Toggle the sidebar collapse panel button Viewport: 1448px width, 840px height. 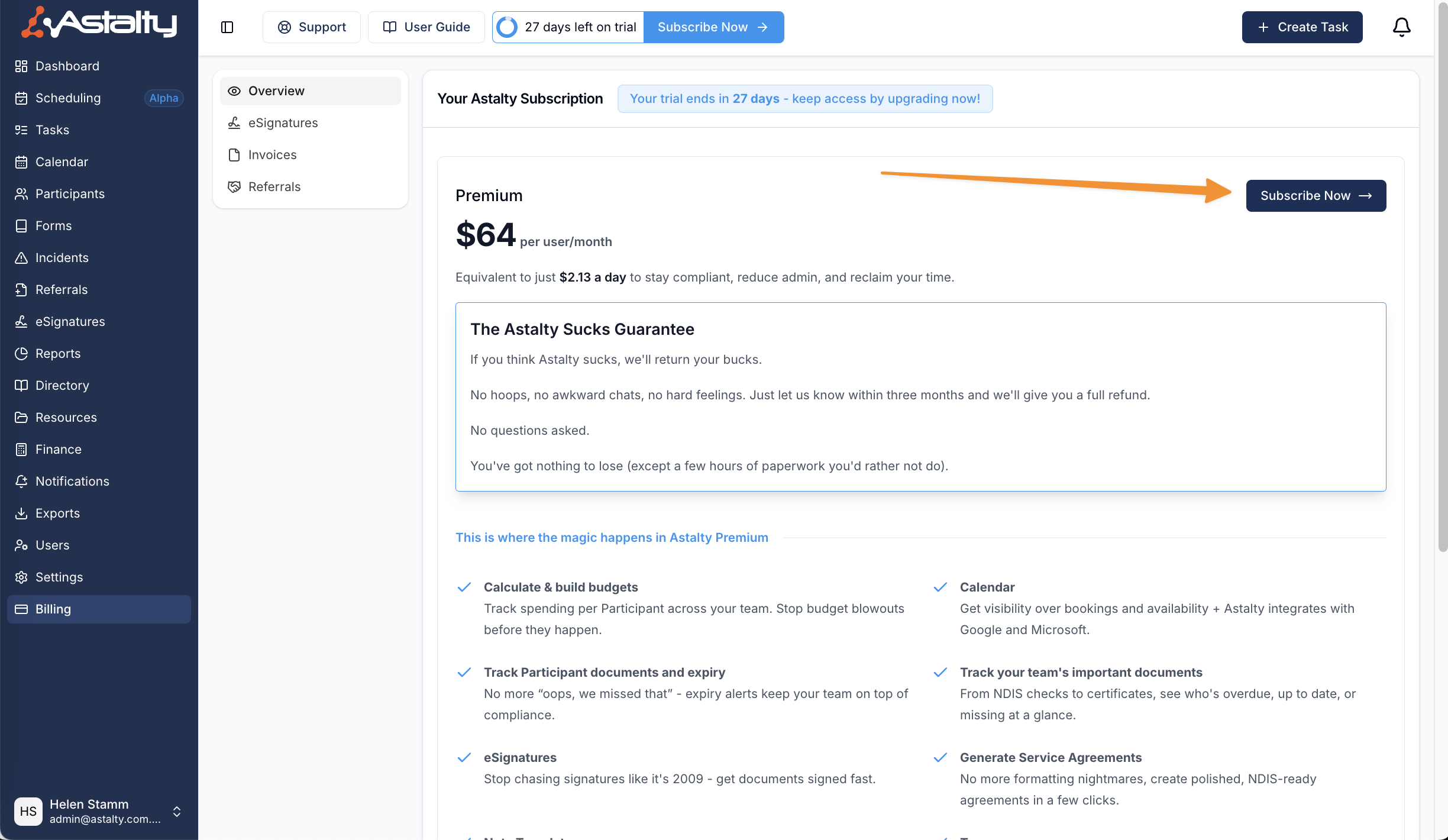tap(227, 27)
